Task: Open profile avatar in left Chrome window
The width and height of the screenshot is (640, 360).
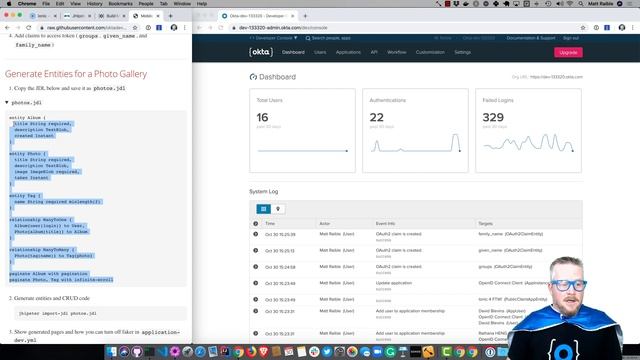Action: point(174,28)
